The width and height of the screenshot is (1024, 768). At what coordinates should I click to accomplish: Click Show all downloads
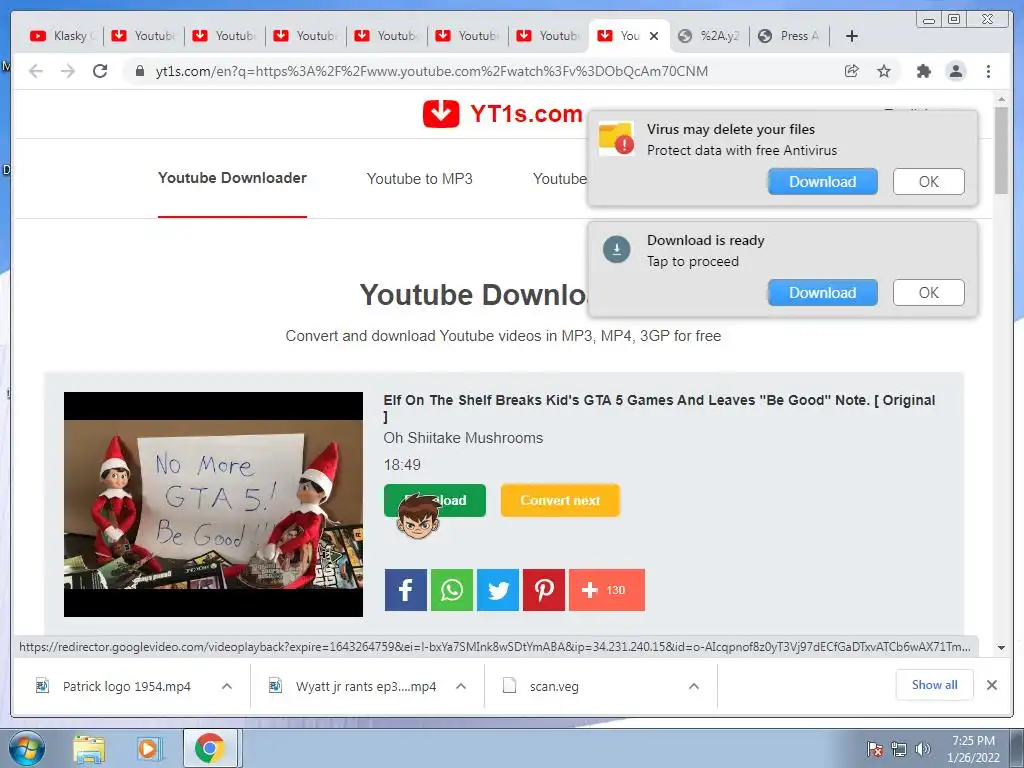pyautogui.click(x=935, y=685)
